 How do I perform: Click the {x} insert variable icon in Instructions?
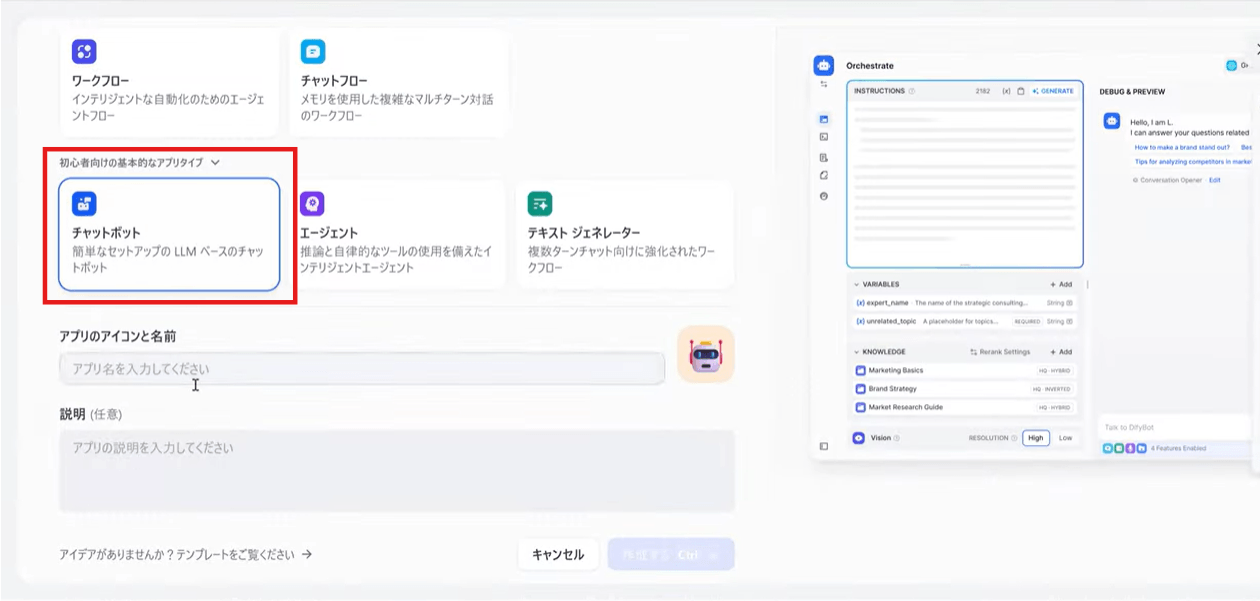pyautogui.click(x=1006, y=91)
